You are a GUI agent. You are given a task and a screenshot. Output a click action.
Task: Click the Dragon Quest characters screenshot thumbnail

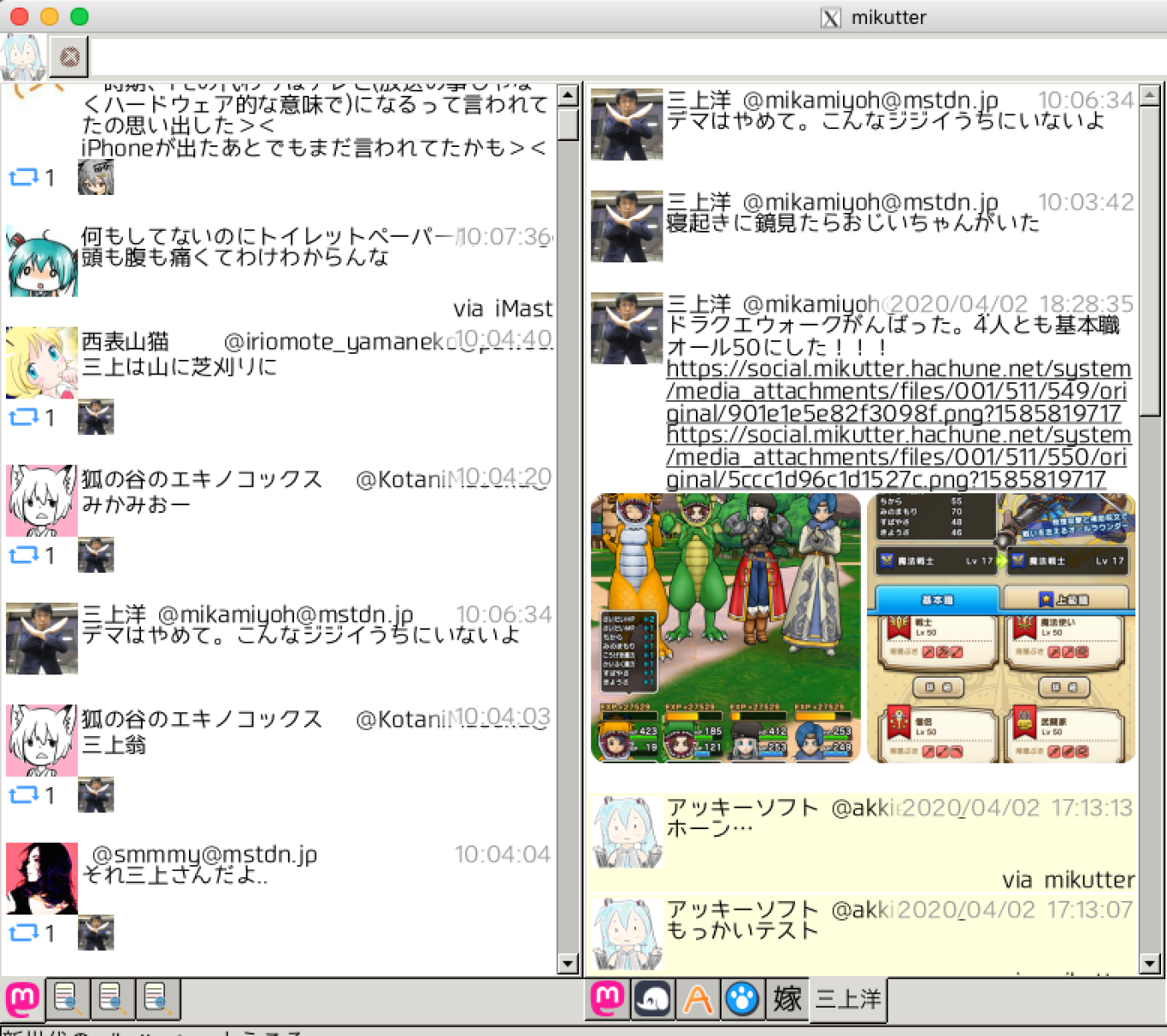726,628
